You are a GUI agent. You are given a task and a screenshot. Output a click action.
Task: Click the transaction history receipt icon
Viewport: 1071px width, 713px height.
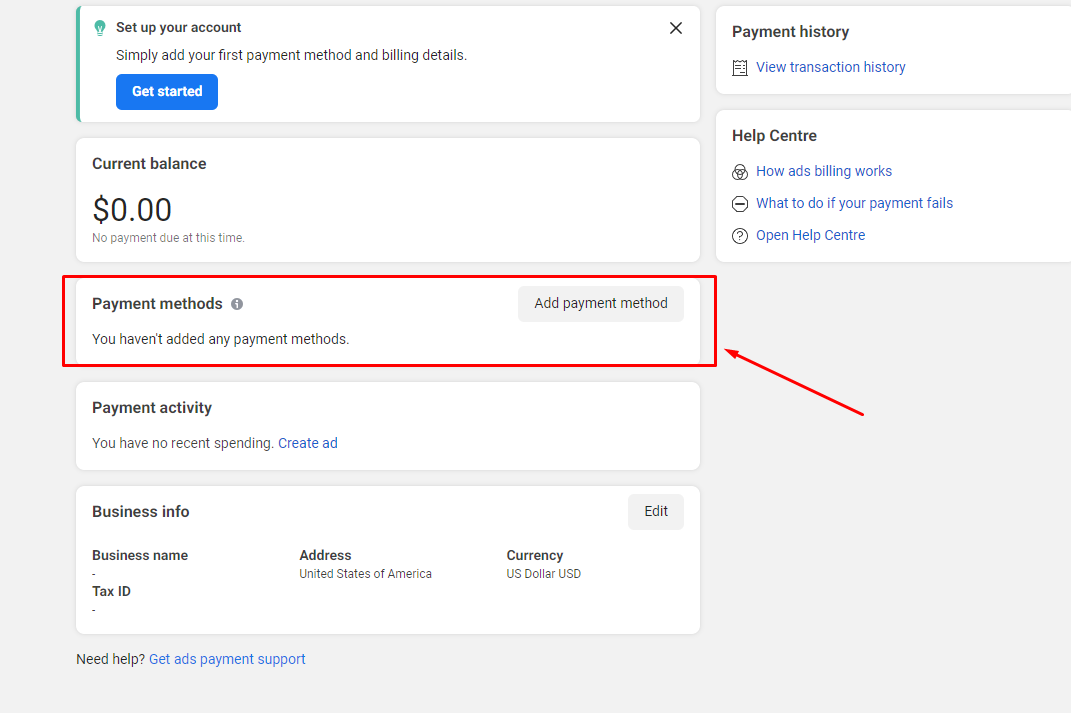tap(740, 68)
